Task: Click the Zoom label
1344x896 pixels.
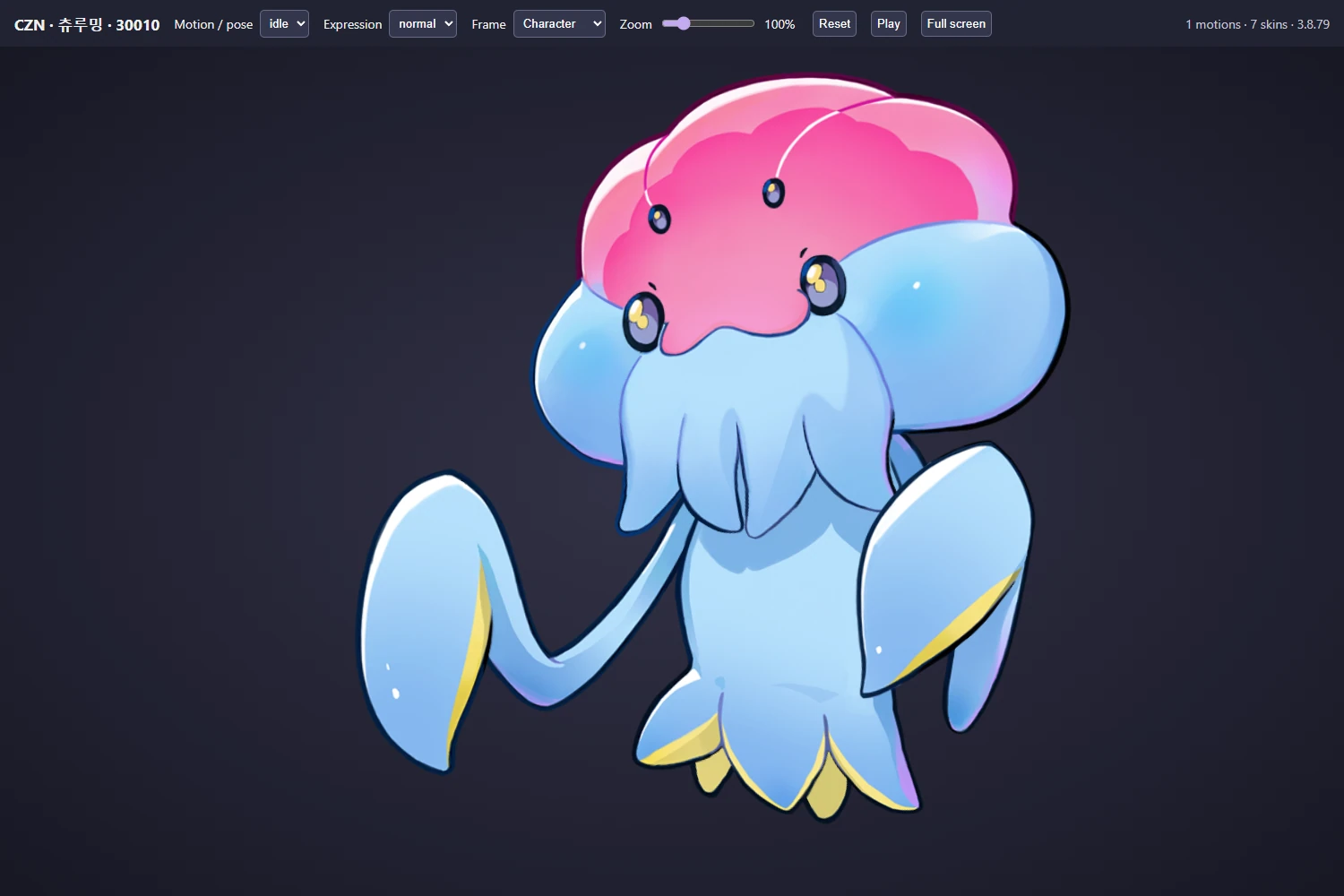Action: [635, 24]
